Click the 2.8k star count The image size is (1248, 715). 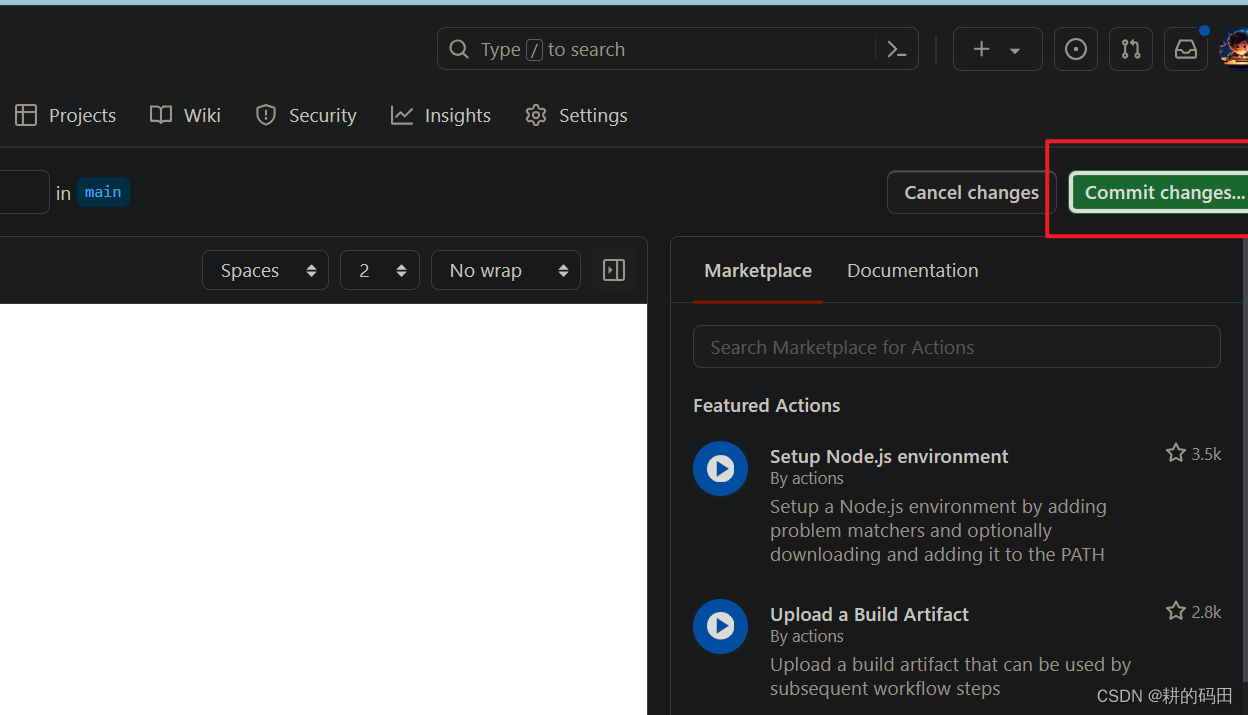[x=1207, y=612]
